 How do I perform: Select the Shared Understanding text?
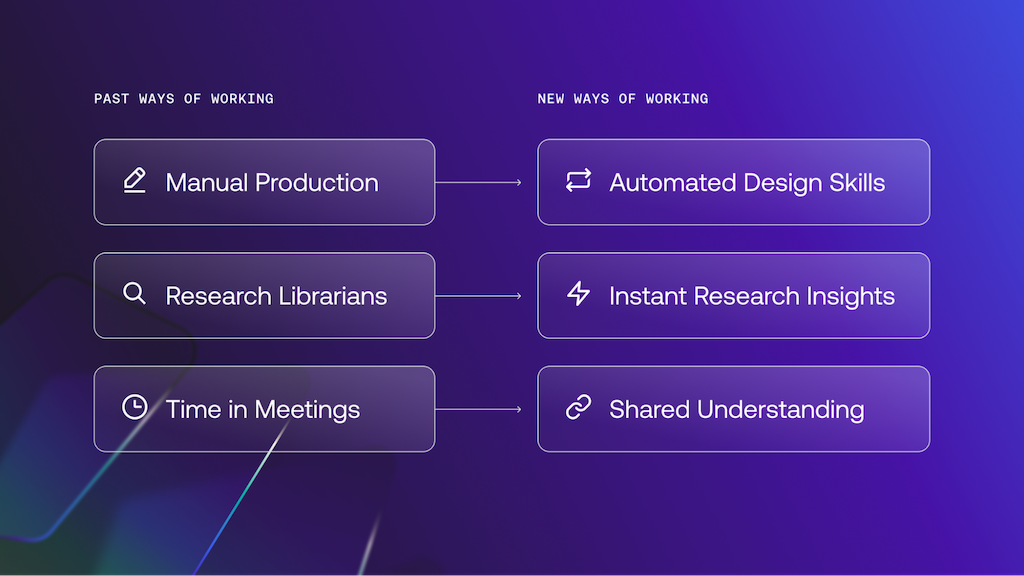pos(737,409)
